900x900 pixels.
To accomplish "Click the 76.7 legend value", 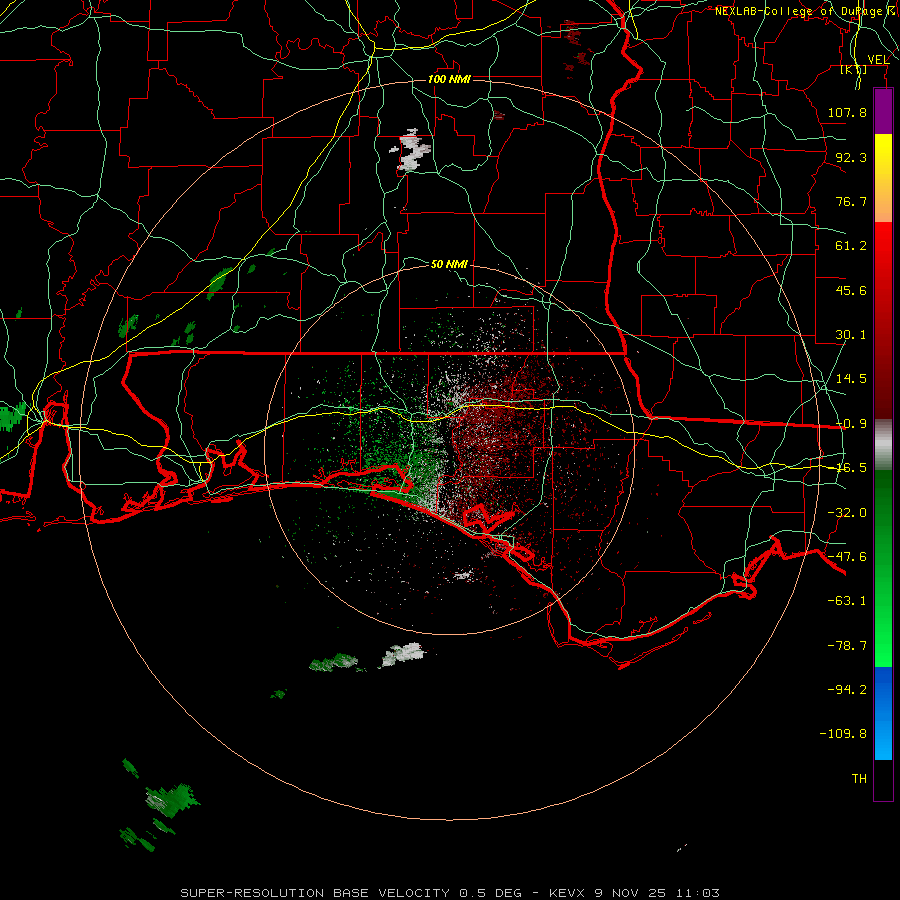I will click(x=851, y=201).
